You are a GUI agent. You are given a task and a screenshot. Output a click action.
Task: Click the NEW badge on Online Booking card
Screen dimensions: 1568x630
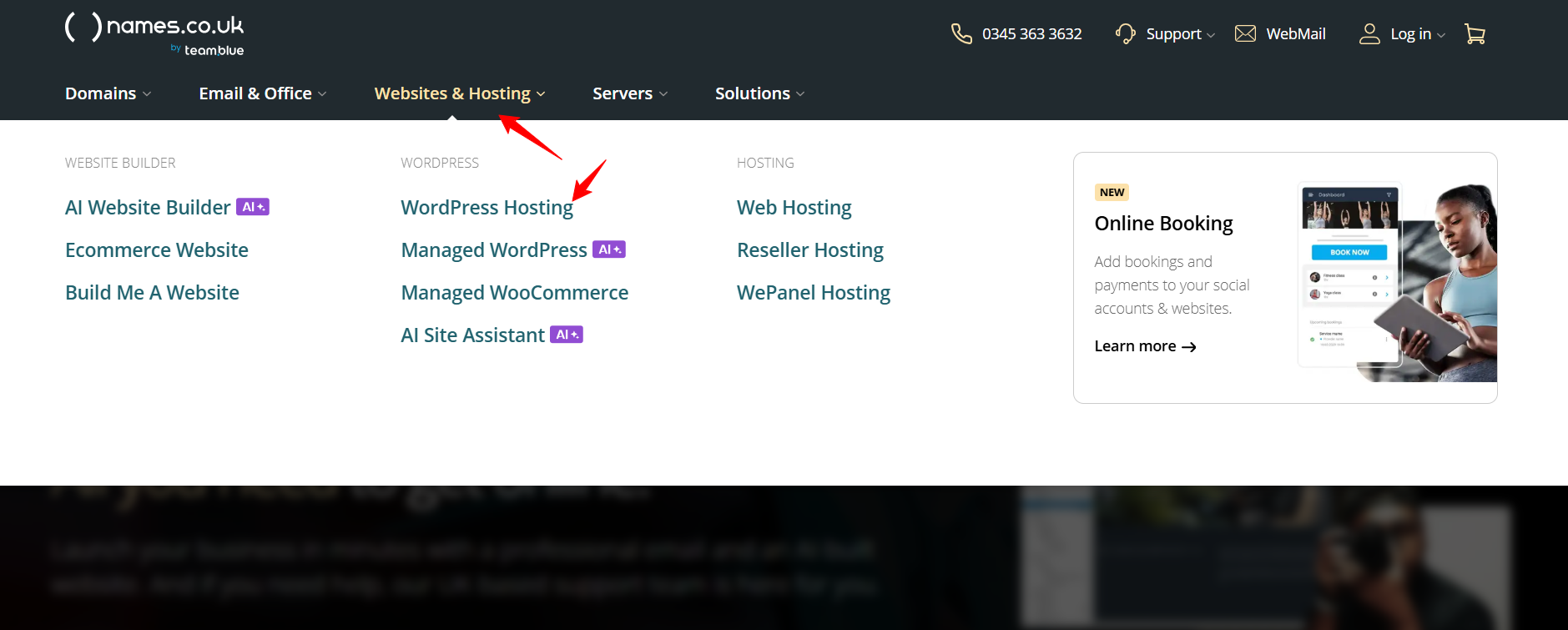pos(1112,192)
